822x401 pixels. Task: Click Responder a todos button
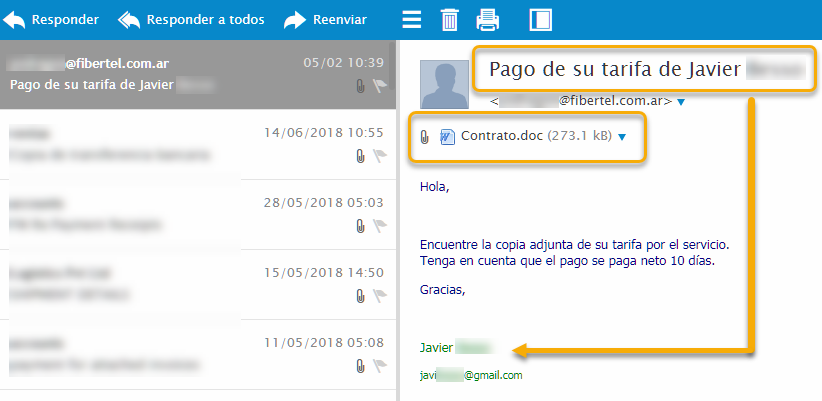click(191, 20)
